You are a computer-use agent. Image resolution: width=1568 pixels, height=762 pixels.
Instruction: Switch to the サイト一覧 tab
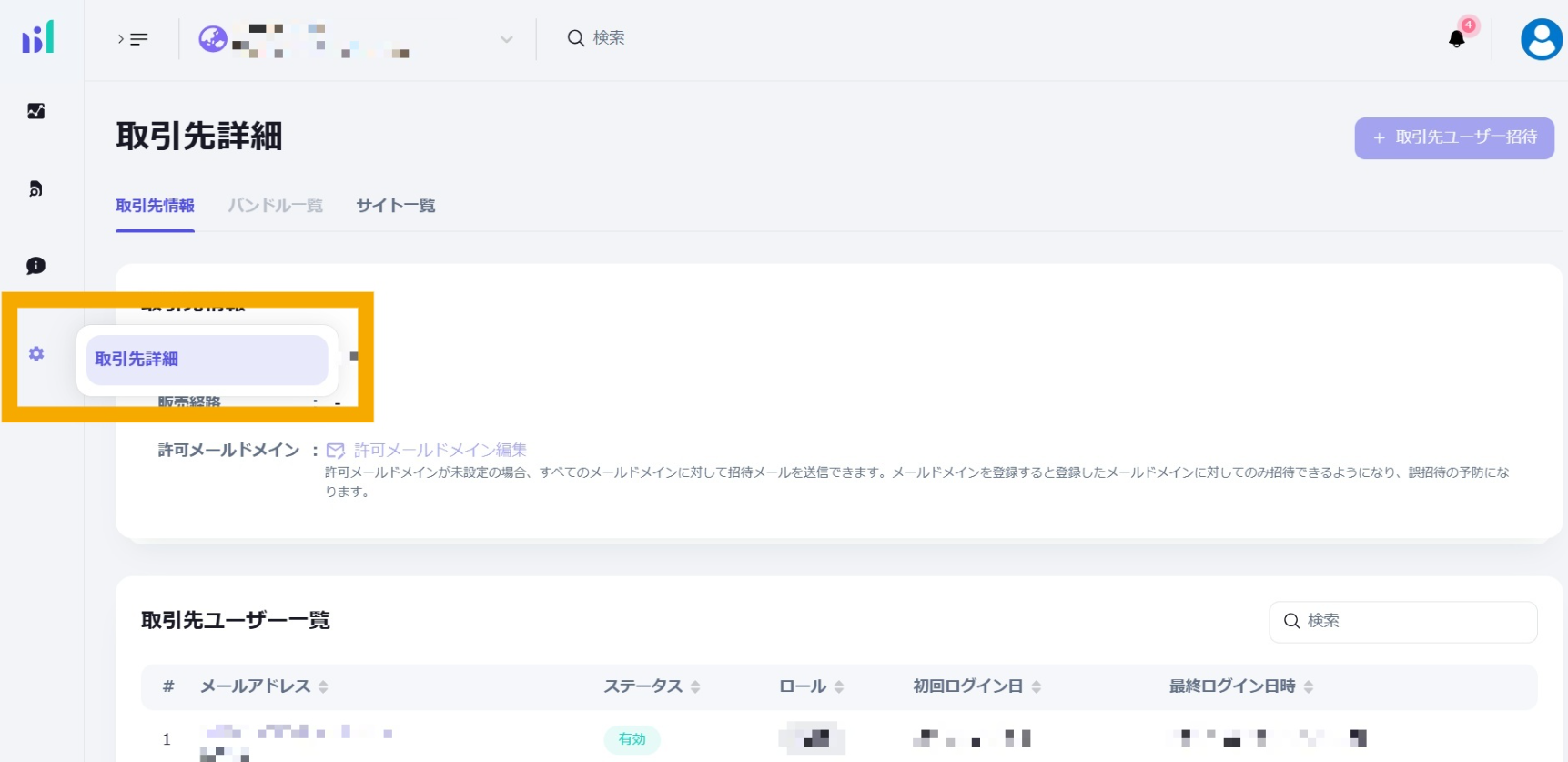(395, 206)
